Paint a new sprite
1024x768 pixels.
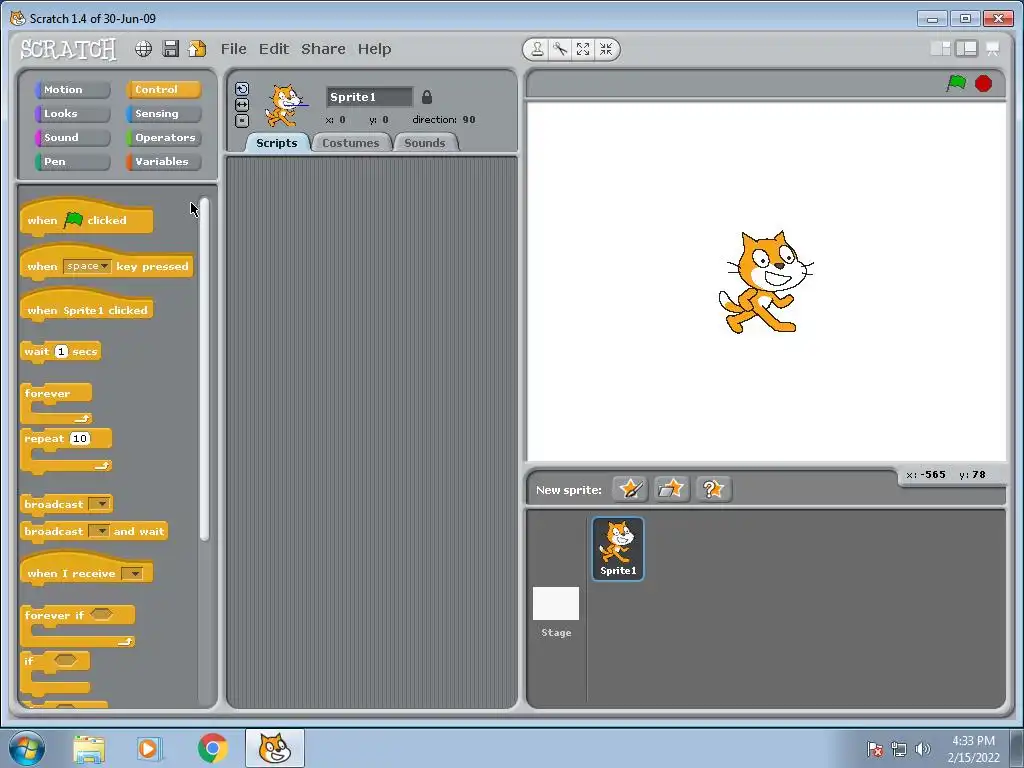(x=630, y=488)
